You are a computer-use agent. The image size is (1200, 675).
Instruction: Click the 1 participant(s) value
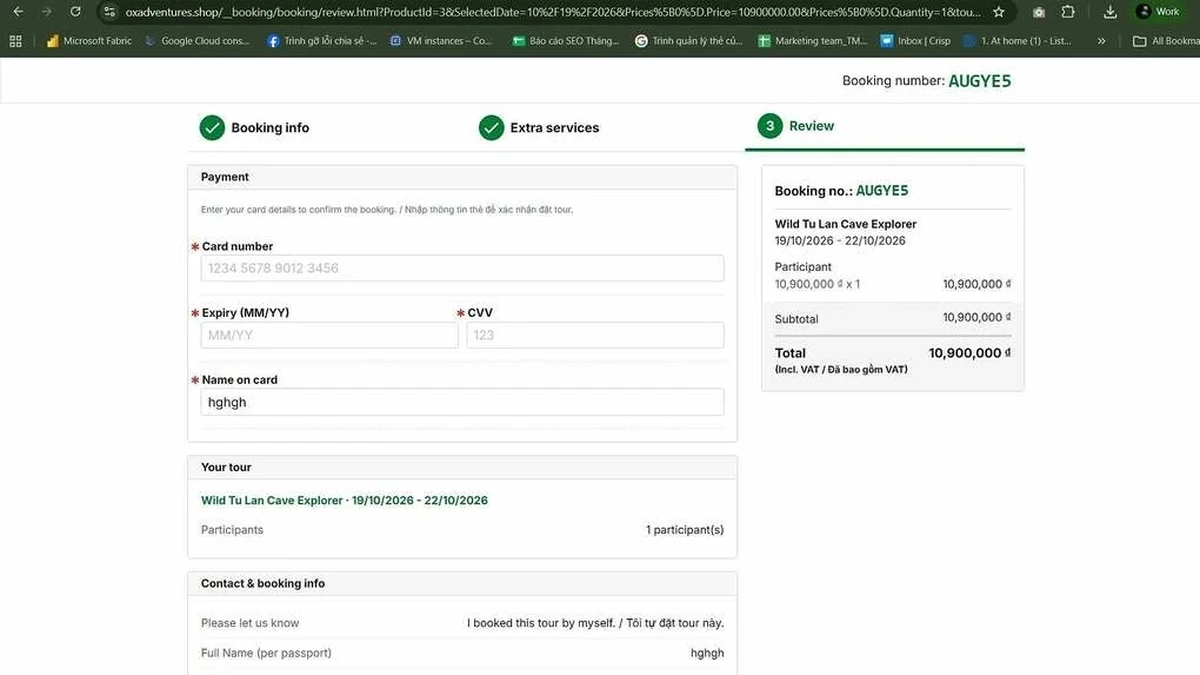pyautogui.click(x=685, y=530)
